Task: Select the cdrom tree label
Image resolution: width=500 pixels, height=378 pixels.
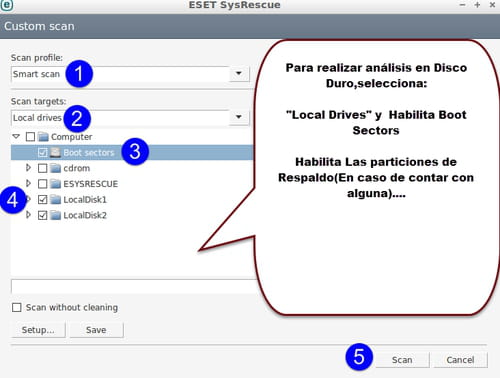Action: [x=77, y=168]
